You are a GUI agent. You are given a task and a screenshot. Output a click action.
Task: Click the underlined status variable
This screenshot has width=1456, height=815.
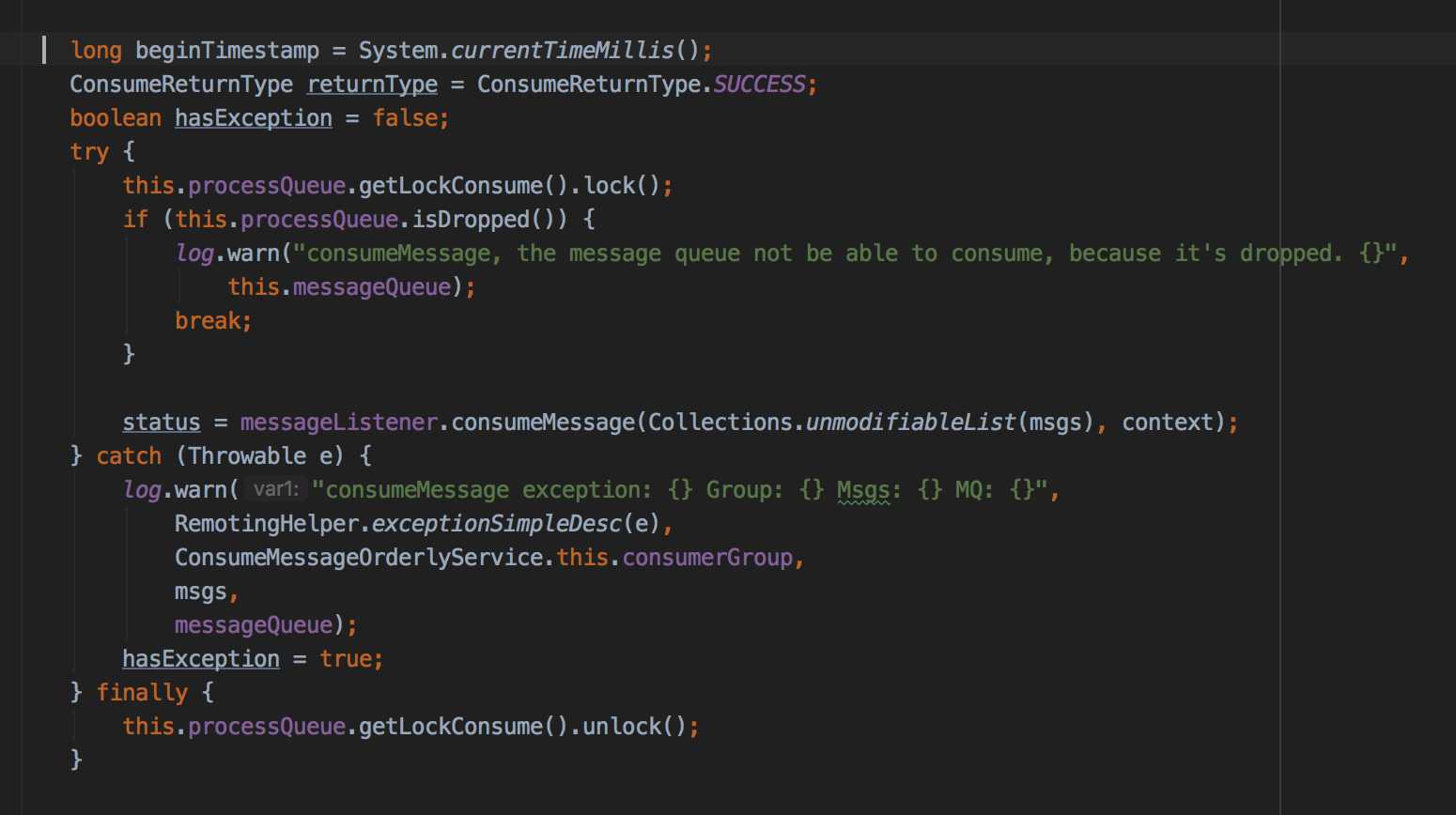pos(162,423)
